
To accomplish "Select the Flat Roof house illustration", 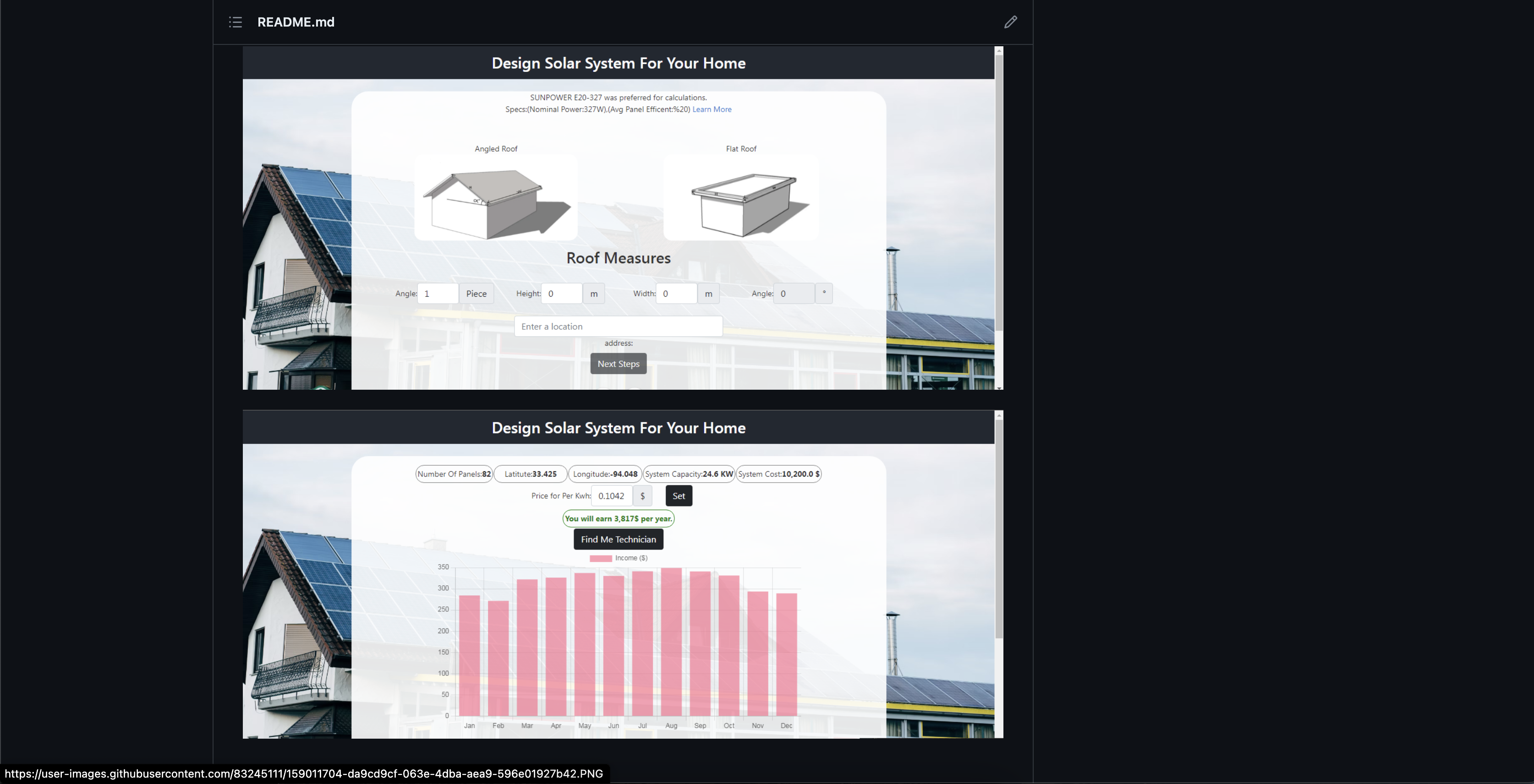I will pyautogui.click(x=741, y=198).
